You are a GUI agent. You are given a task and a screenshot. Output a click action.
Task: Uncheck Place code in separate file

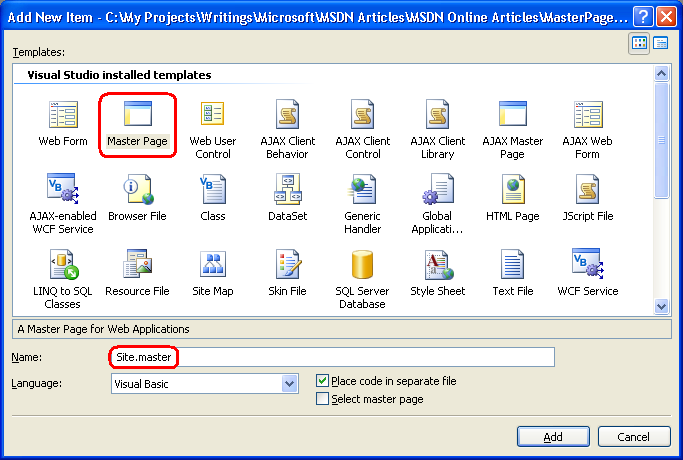click(322, 381)
